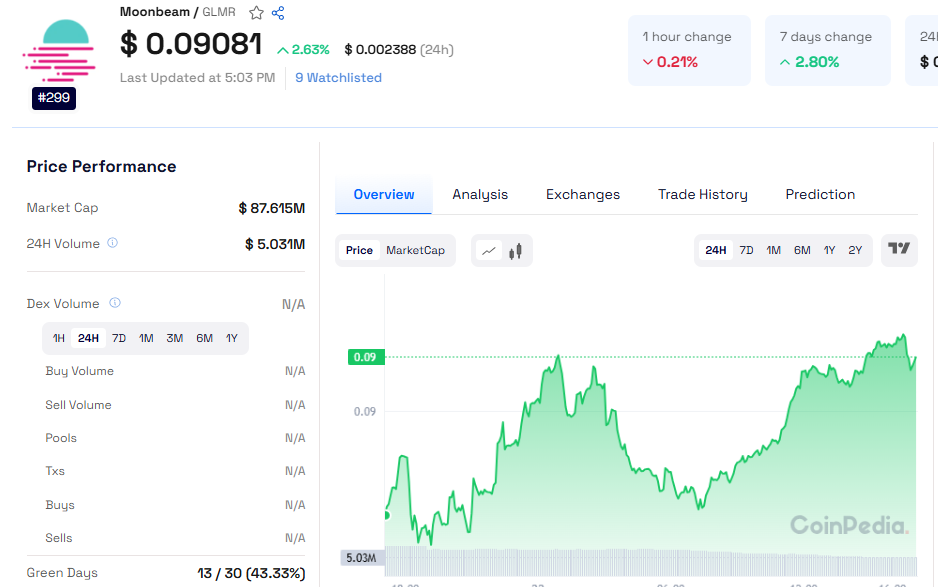Select MarketCap chart mode
This screenshot has height=587, width=938.
click(415, 250)
